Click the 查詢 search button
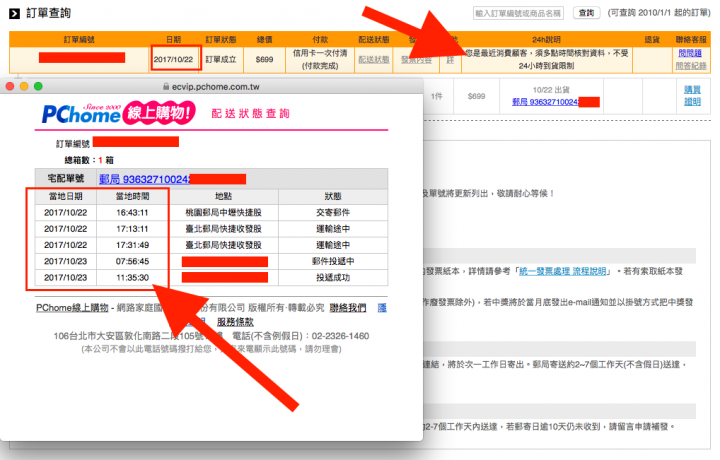The image size is (720, 460). pos(586,13)
